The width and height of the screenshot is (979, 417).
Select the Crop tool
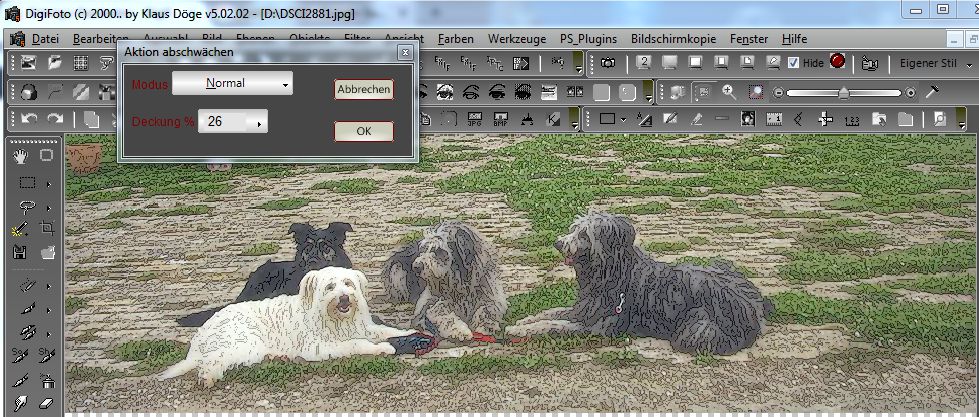(46, 229)
